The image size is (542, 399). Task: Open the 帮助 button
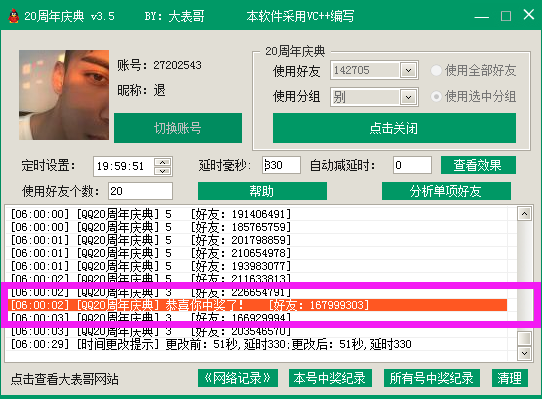(x=262, y=191)
